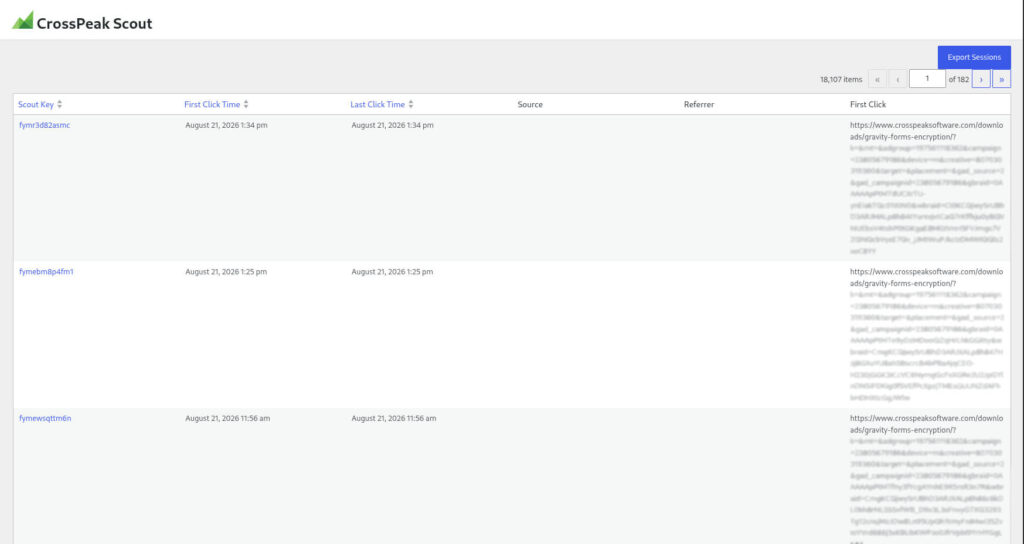Click the Referrer column header
This screenshot has height=544, width=1024.
(x=699, y=104)
